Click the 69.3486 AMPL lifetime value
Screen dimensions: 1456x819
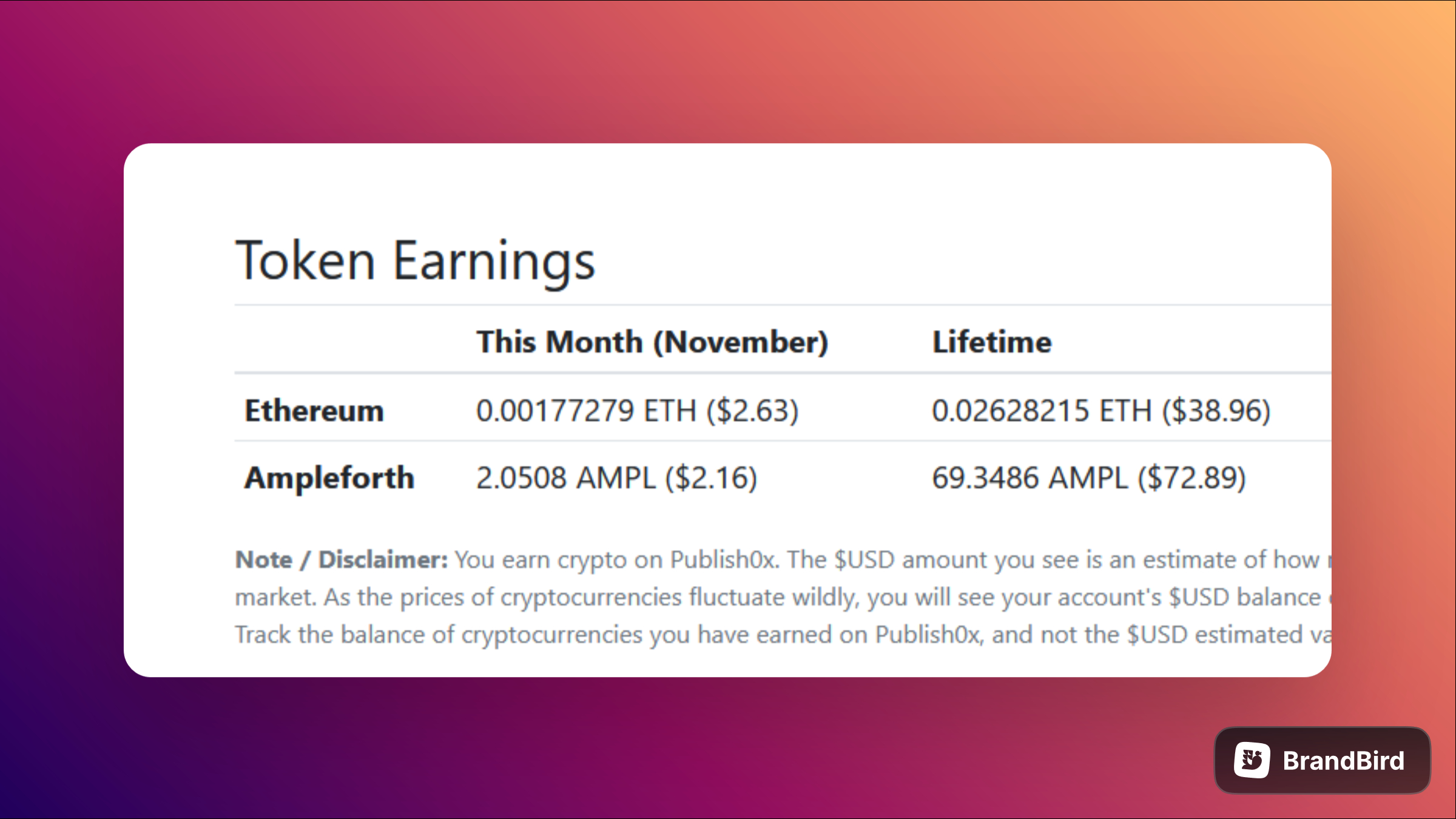coord(1030,478)
